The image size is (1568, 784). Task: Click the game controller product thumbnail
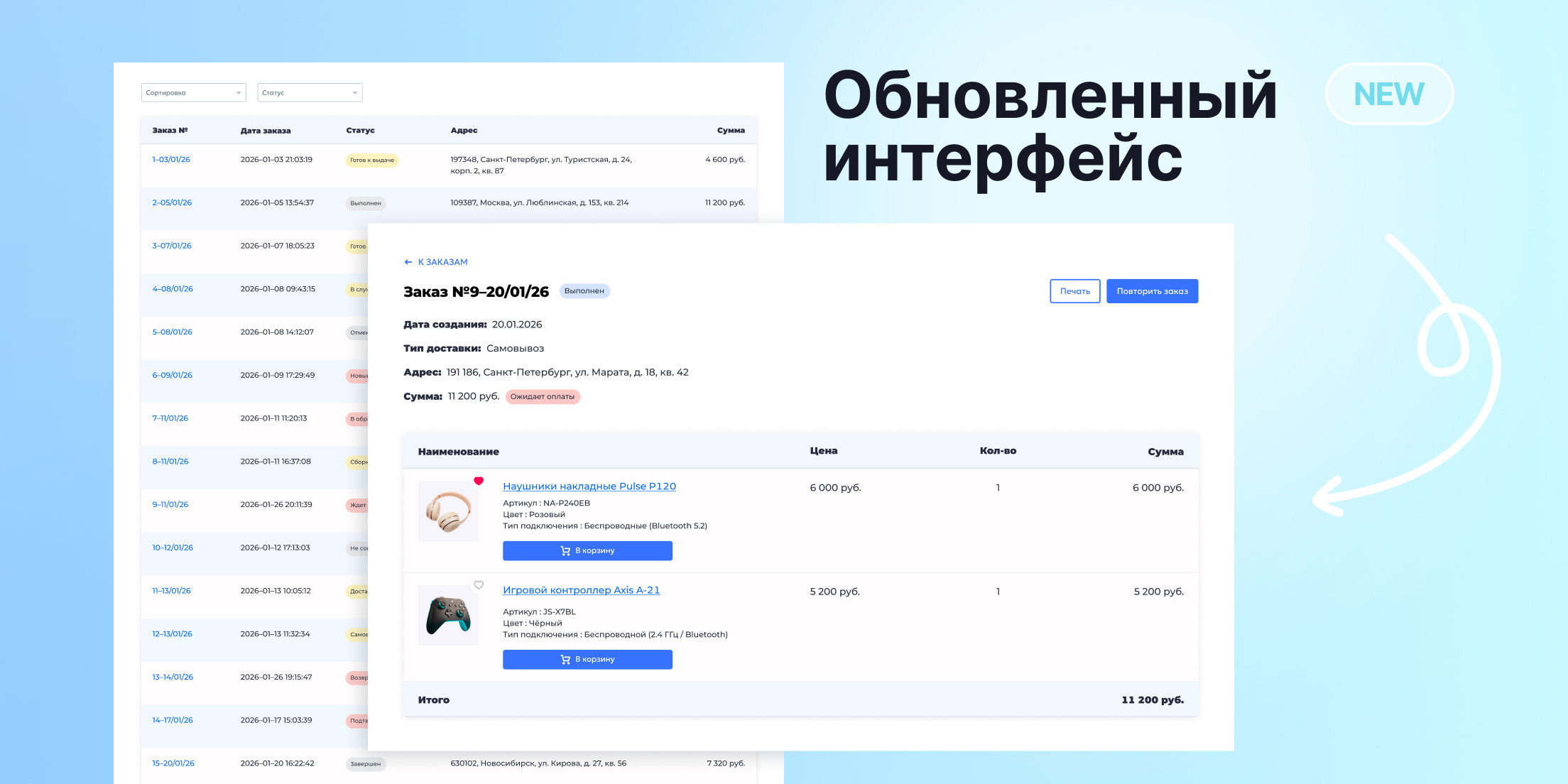pos(448,616)
